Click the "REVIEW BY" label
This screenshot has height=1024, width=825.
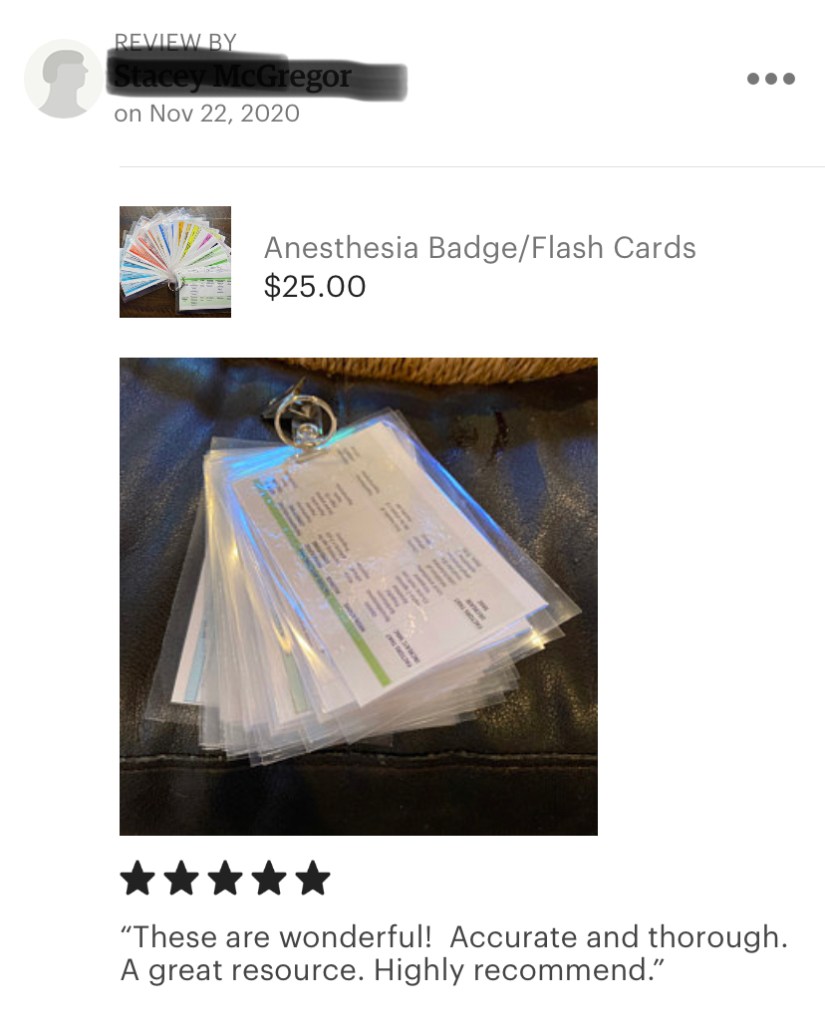coord(175,42)
